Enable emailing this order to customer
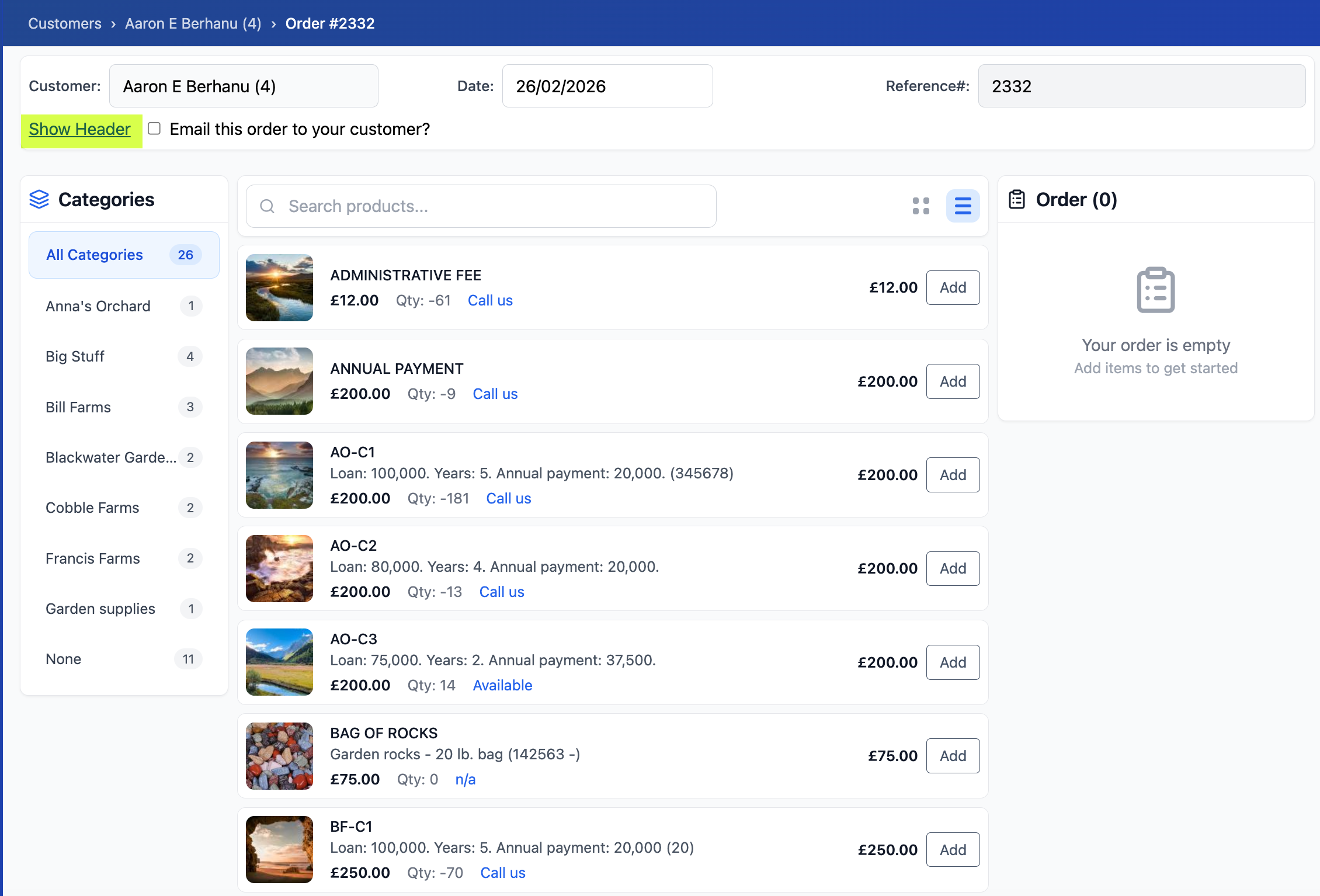 [154, 129]
